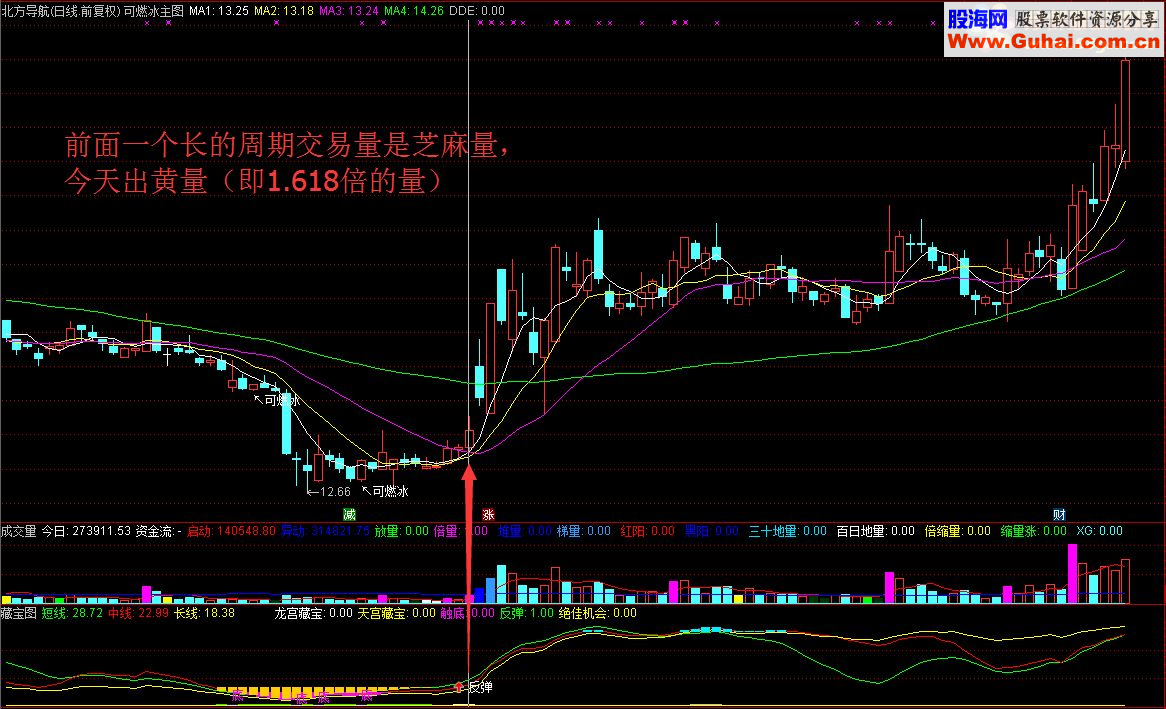Select the MA3: 13.24 readout
Screen dimensions: 1166x709
pyautogui.click(x=349, y=11)
